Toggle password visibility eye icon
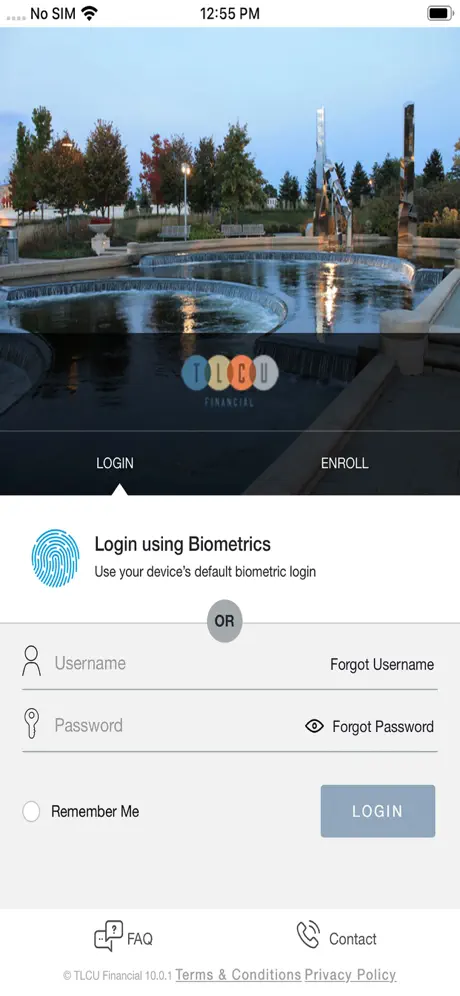Image resolution: width=460 pixels, height=996 pixels. click(315, 726)
